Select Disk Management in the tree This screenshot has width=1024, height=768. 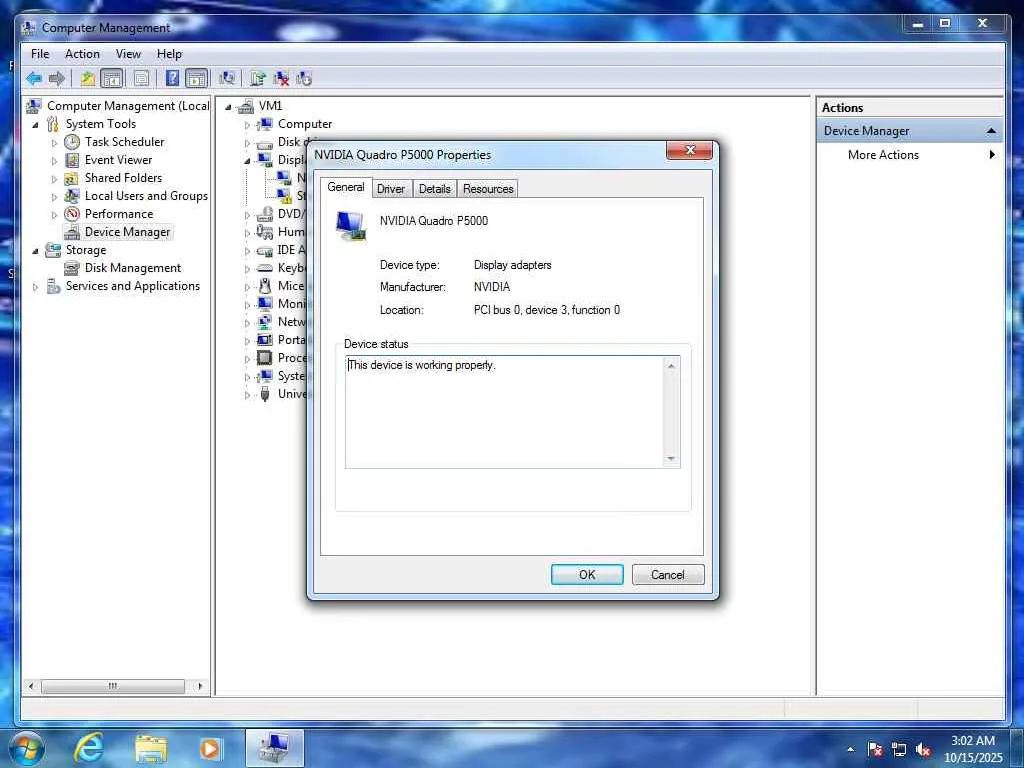(133, 268)
